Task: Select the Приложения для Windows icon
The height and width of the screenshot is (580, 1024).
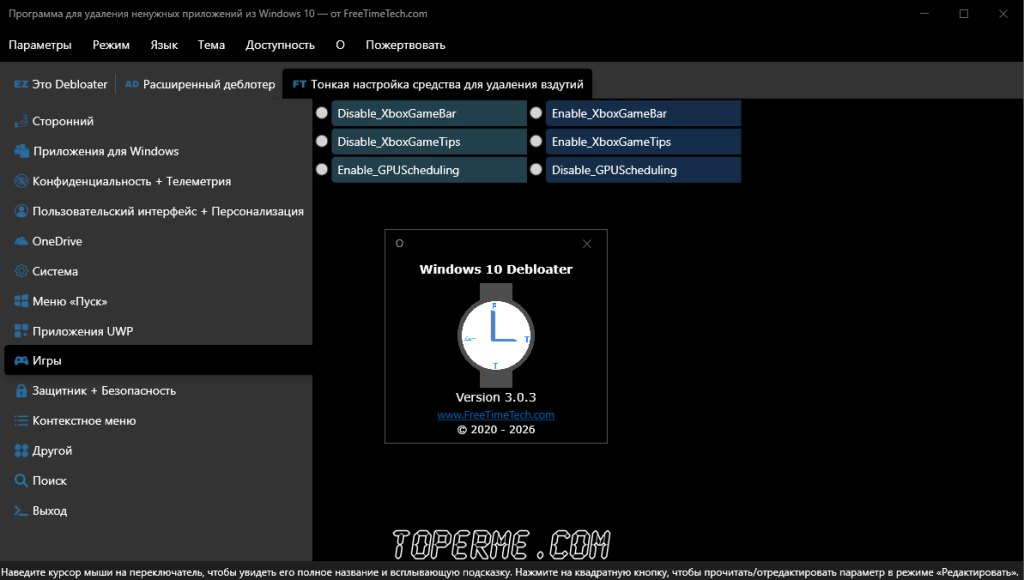Action: (21, 151)
